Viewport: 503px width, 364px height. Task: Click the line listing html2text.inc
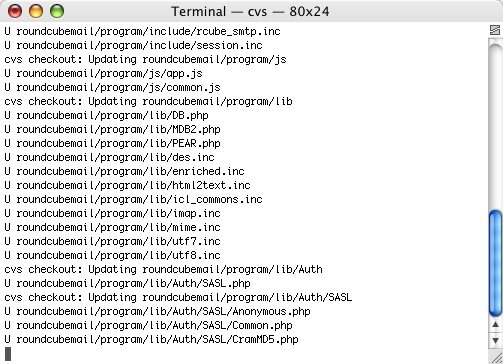(127, 185)
